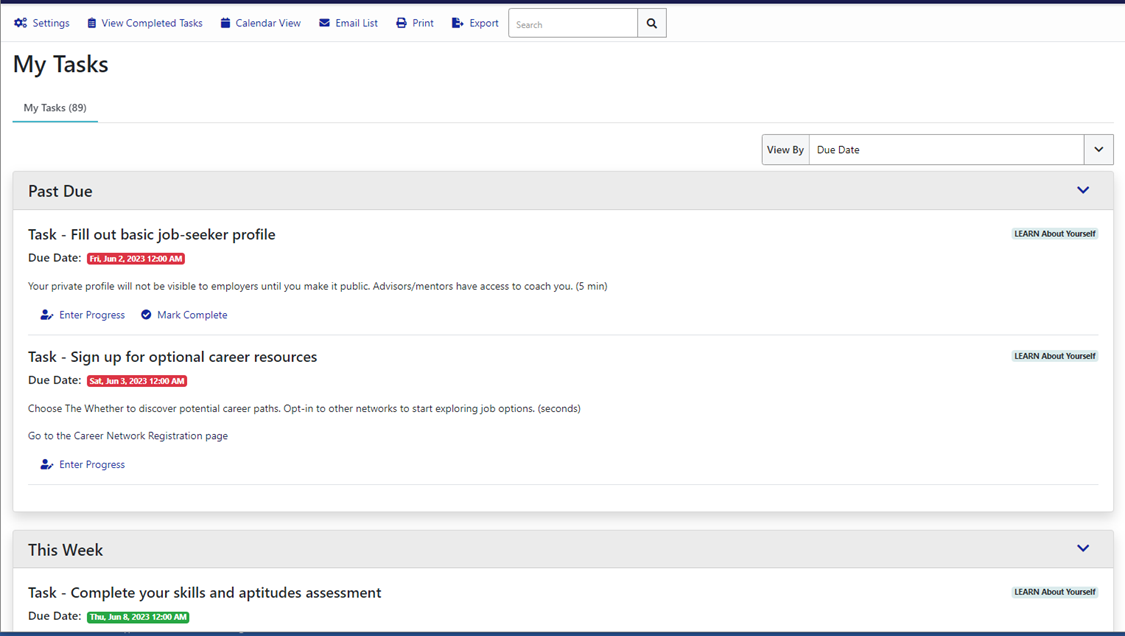
Task: Open the Email List option
Action: pyautogui.click(x=357, y=23)
